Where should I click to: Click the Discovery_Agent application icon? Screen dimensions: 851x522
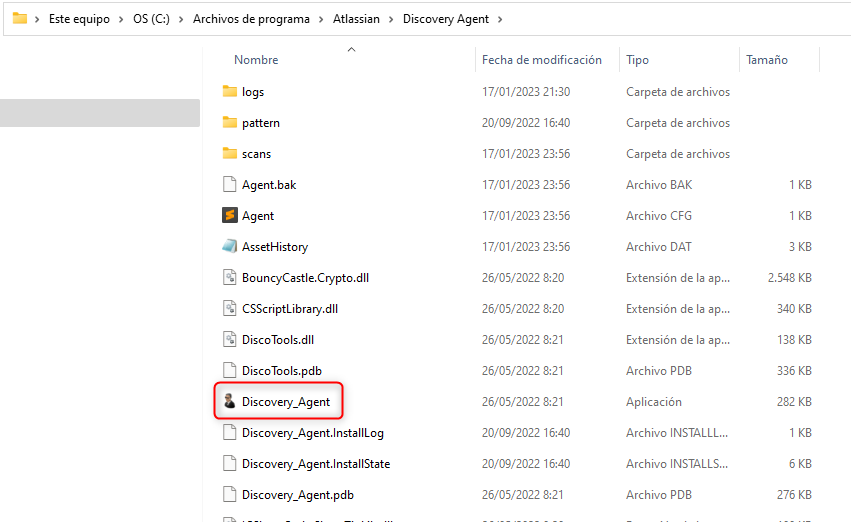tap(230, 401)
